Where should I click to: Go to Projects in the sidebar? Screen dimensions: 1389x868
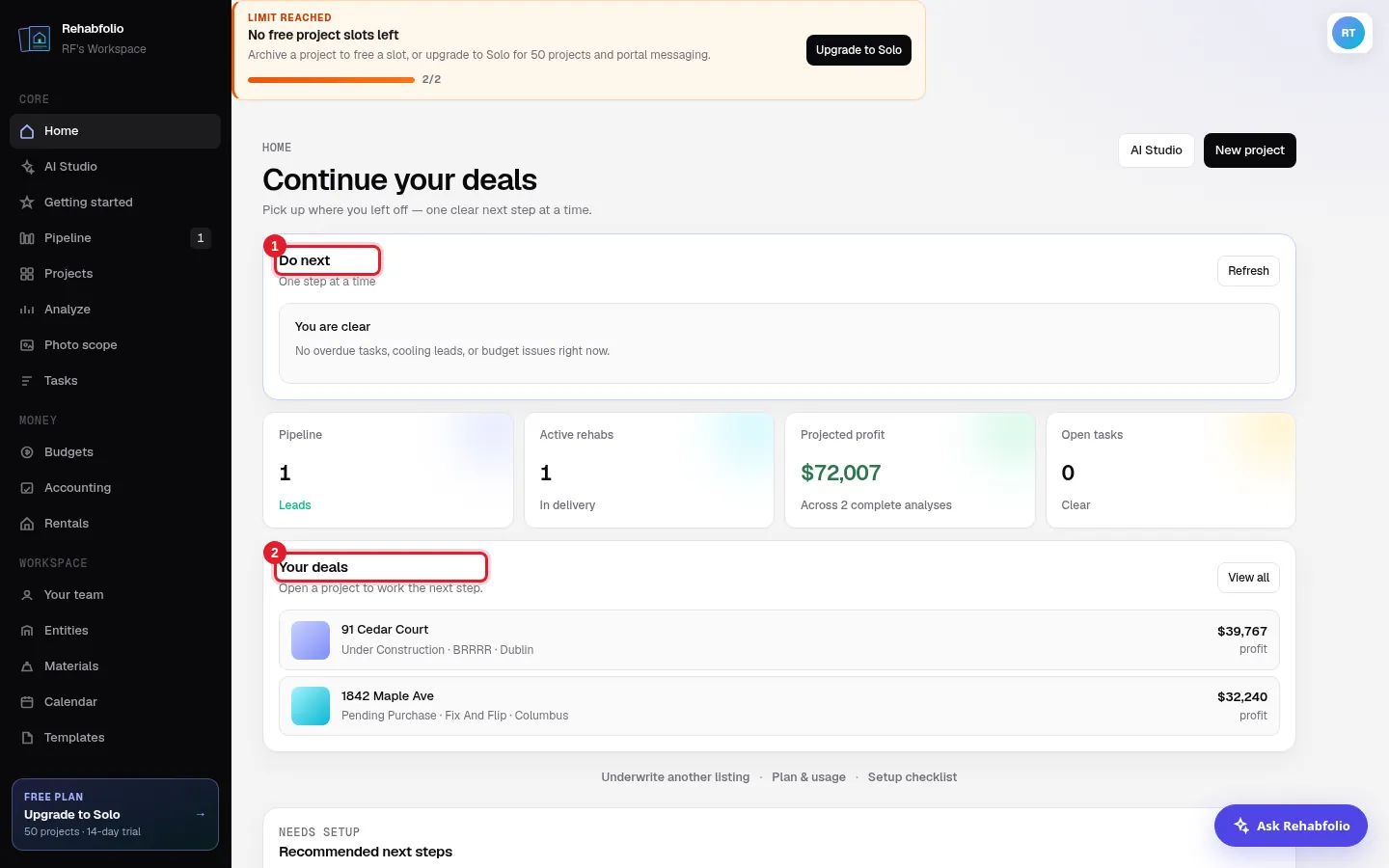click(115, 274)
